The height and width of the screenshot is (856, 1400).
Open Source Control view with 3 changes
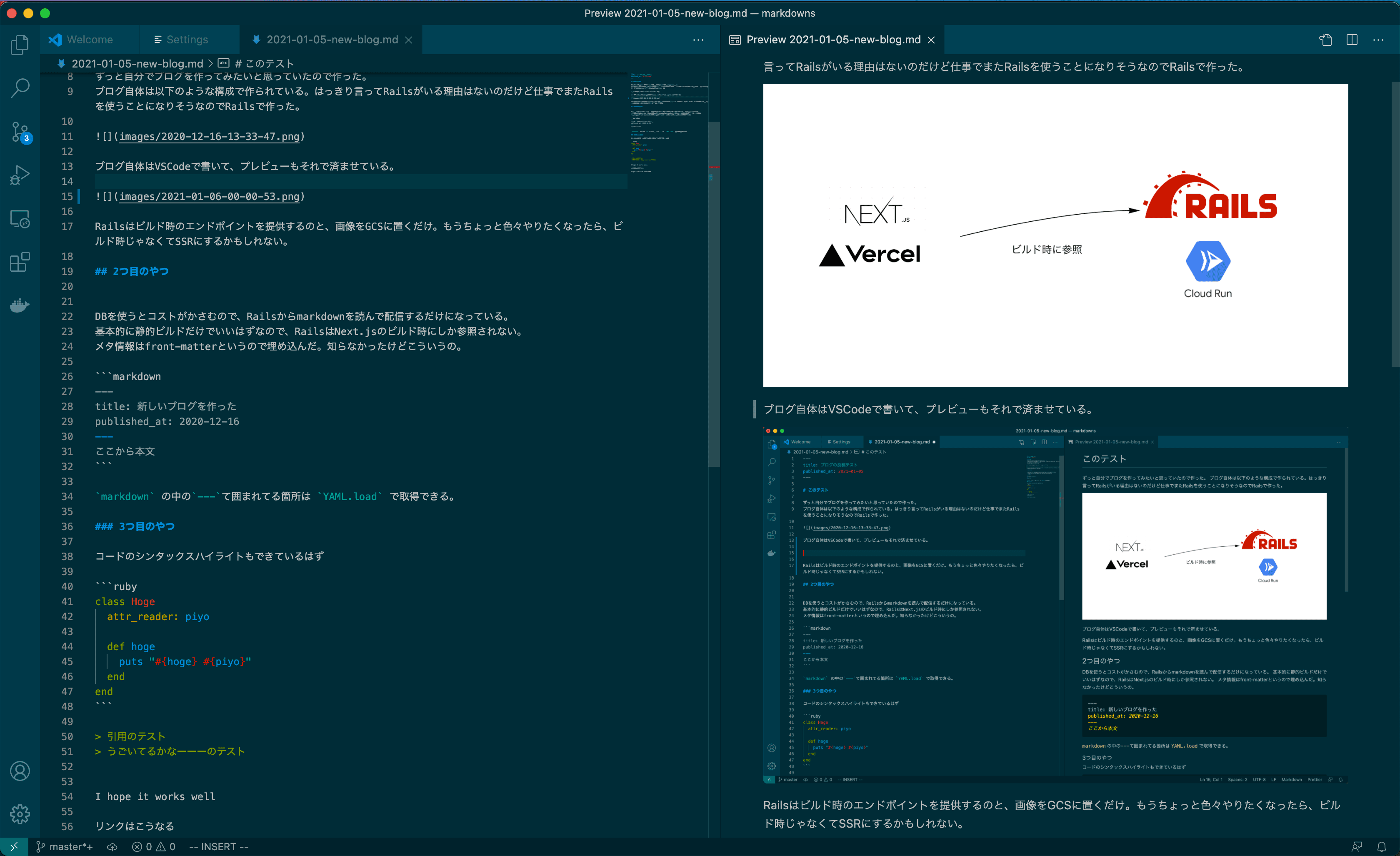(20, 132)
